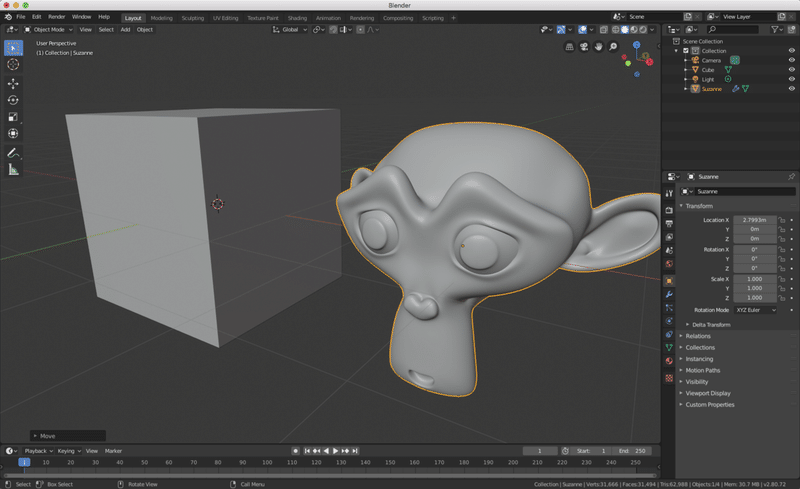Viewport: 800px width, 489px height.
Task: Select the Move tool in the toolbar
Action: [x=13, y=83]
